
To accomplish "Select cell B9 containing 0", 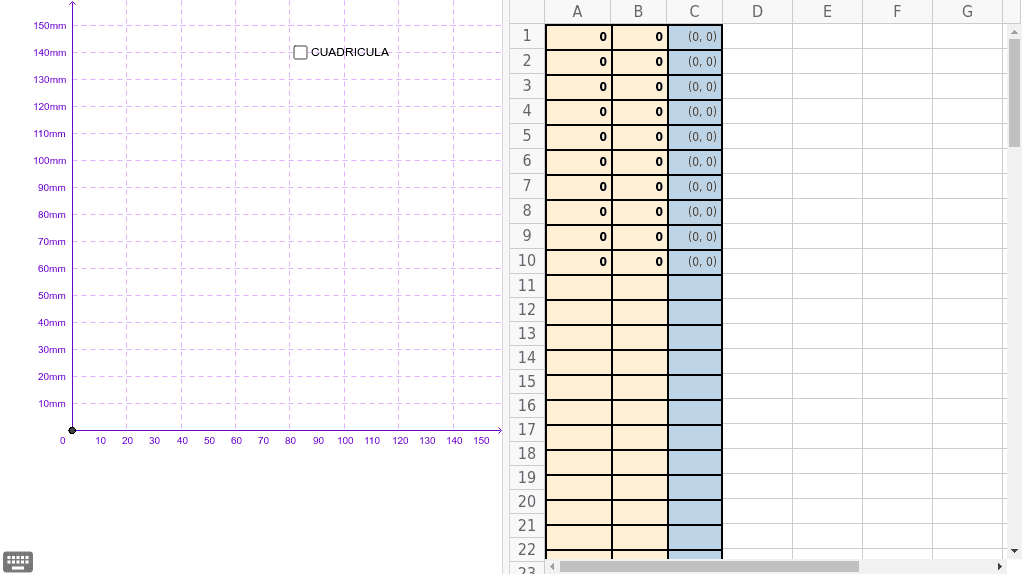I will [x=640, y=237].
